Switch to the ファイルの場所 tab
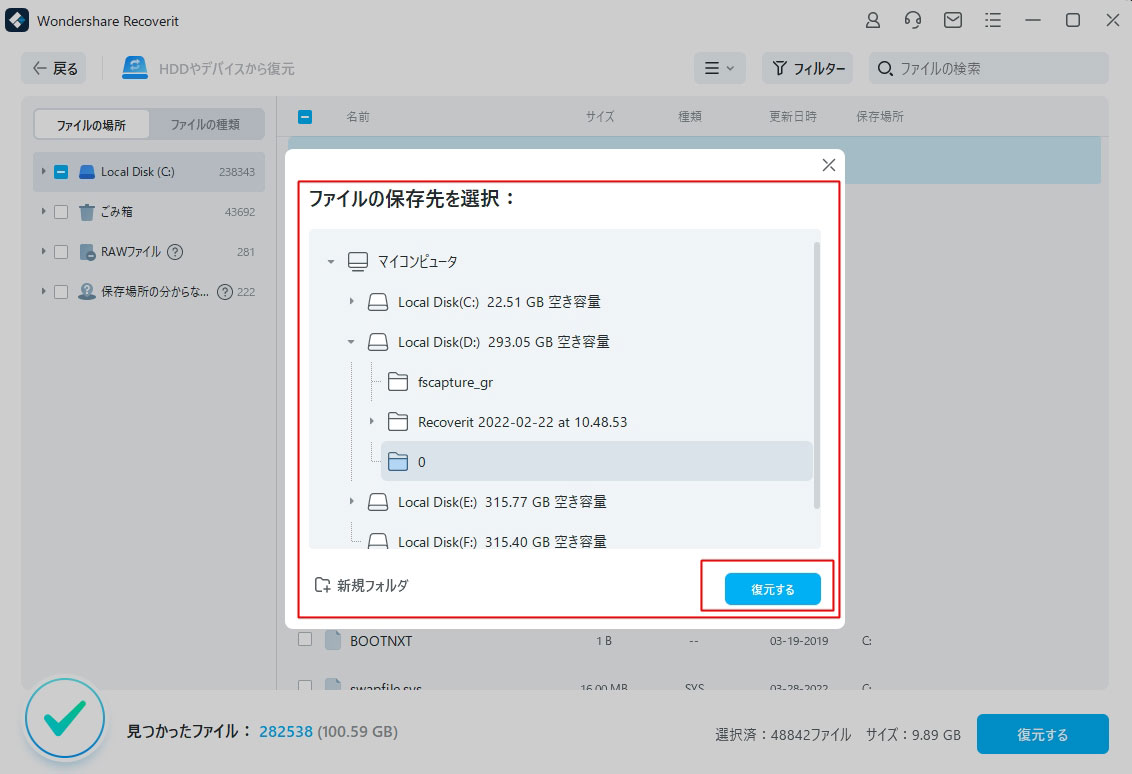Screen dimensions: 1132x774 (92, 125)
